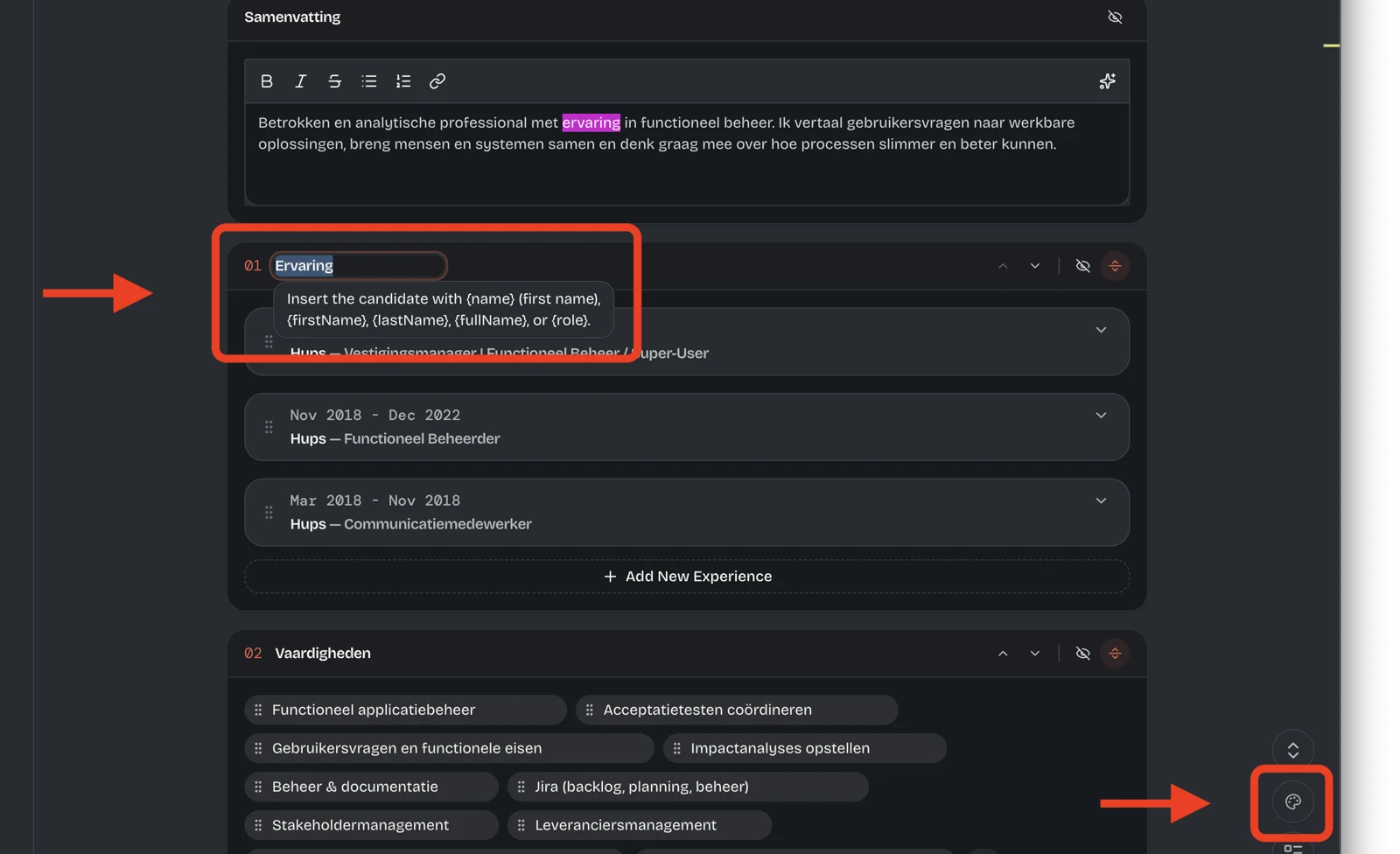Image resolution: width=1400 pixels, height=854 pixels.
Task: Click the Mar 2018 - Nov 2018 date
Action: point(374,501)
